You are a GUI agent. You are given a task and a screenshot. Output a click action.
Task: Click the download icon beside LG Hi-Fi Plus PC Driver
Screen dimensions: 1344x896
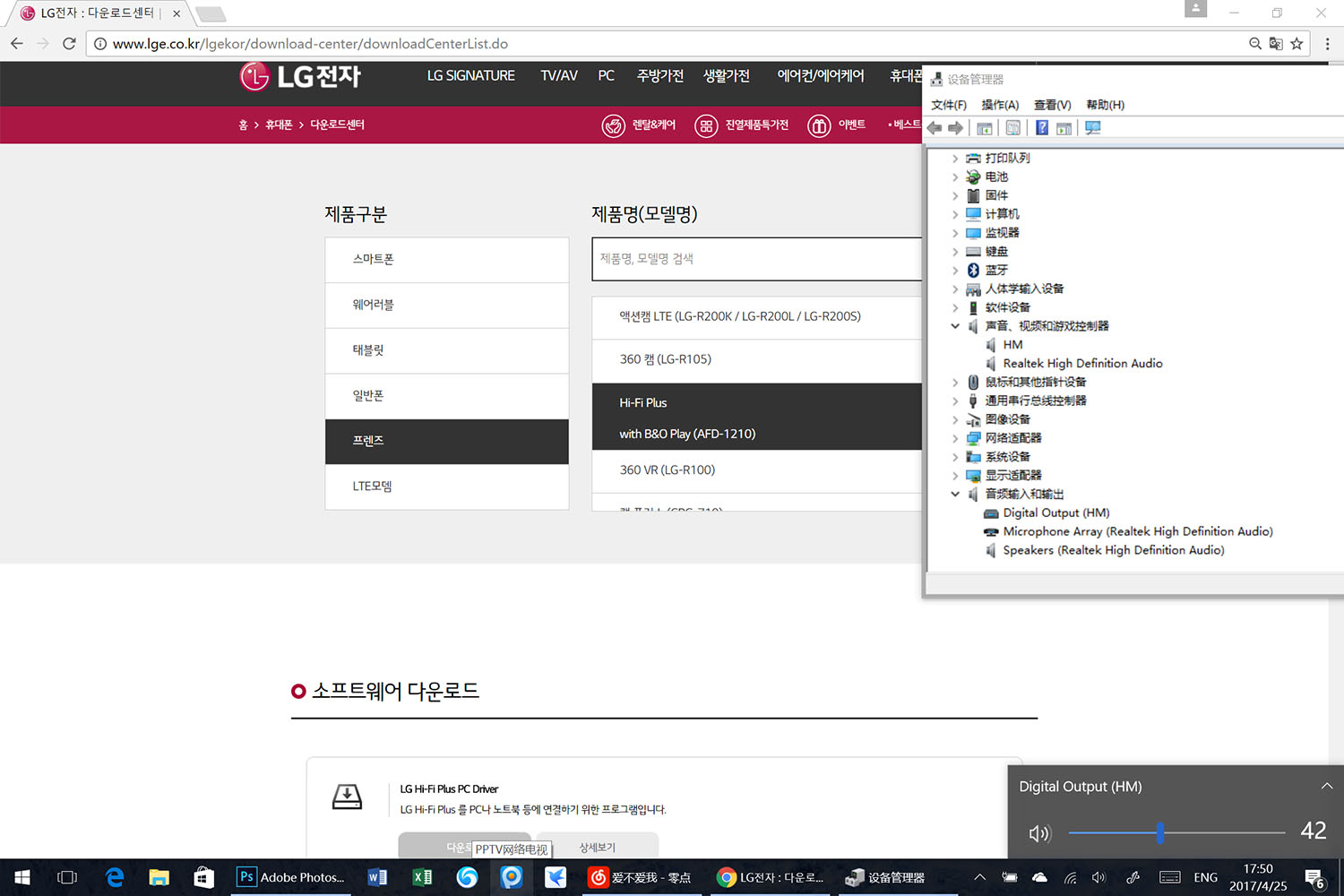click(x=347, y=797)
